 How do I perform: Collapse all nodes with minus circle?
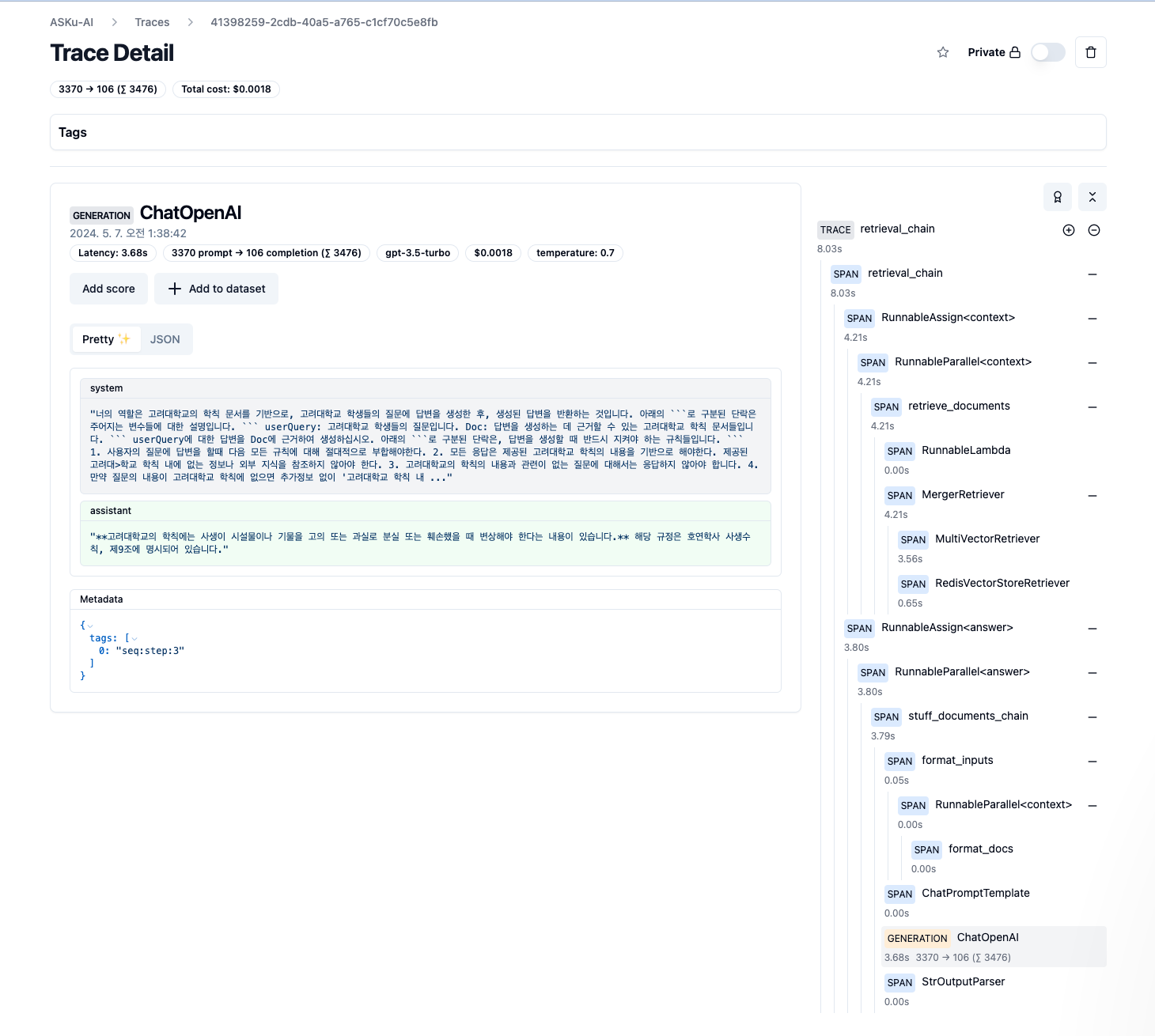tap(1094, 230)
